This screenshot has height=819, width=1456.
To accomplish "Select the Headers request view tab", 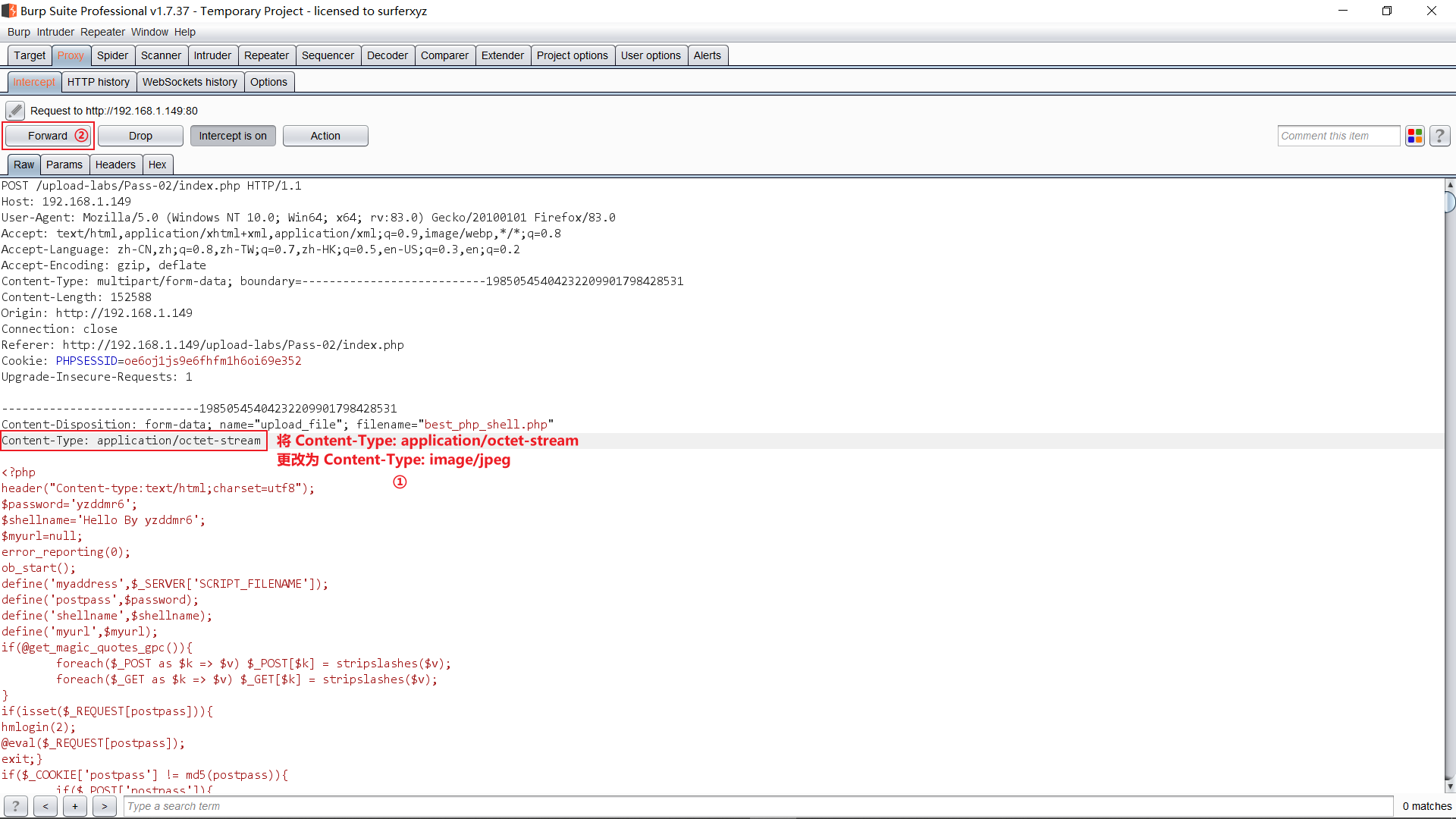I will 115,165.
